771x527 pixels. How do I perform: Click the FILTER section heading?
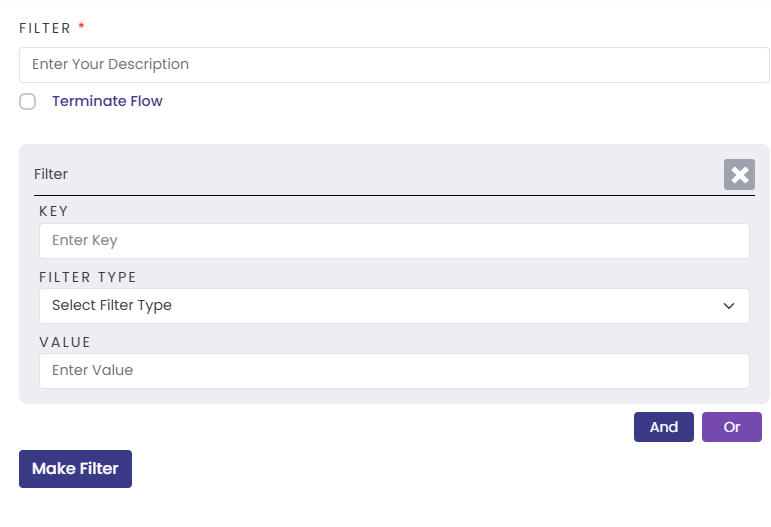[x=45, y=28]
